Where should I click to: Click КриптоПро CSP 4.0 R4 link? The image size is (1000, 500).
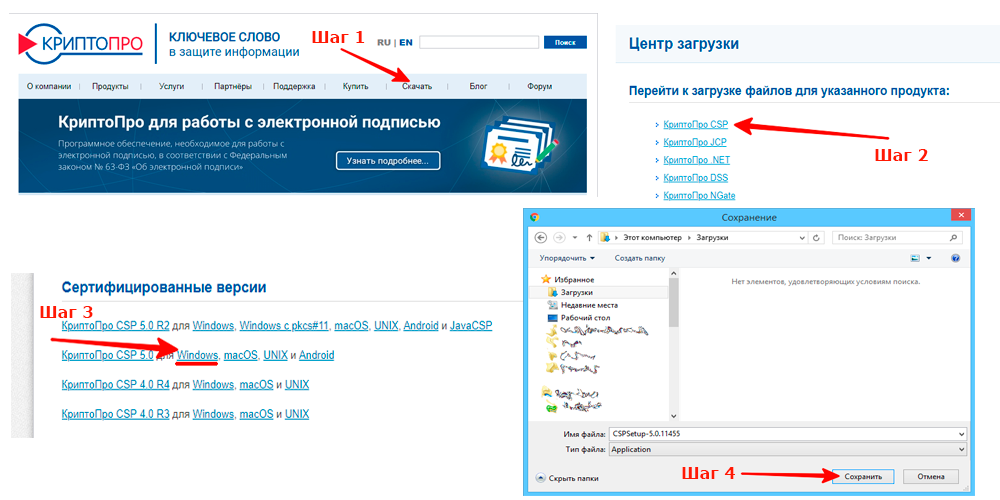tap(115, 385)
